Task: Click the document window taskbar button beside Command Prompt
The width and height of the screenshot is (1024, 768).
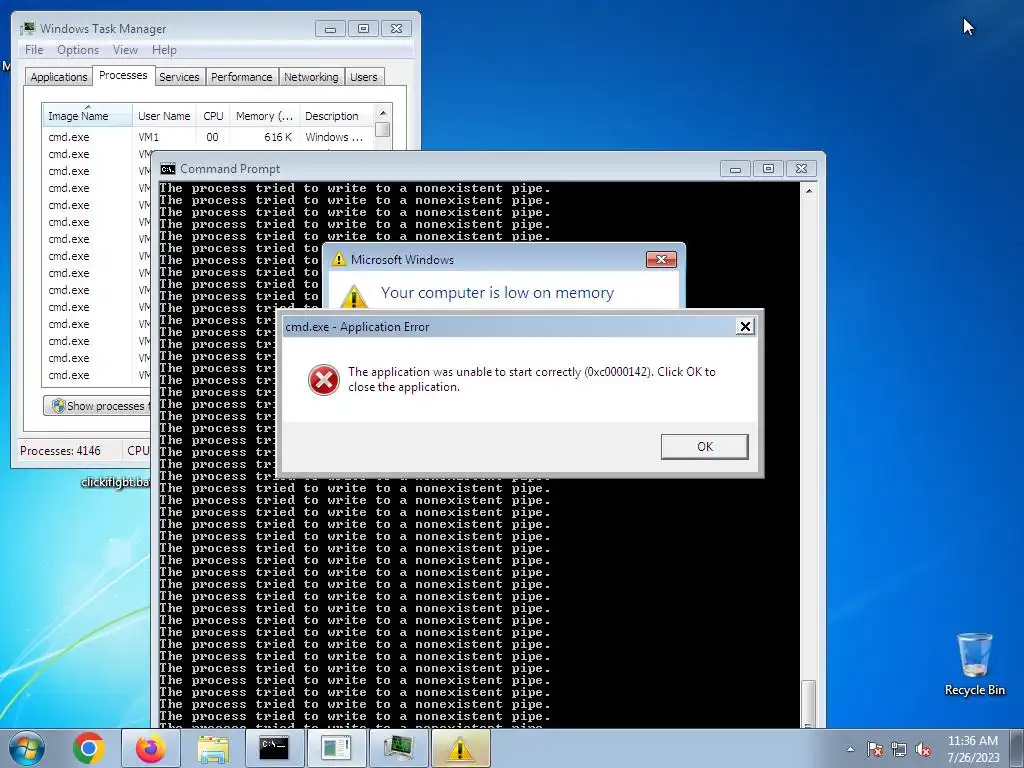Action: pyautogui.click(x=336, y=748)
